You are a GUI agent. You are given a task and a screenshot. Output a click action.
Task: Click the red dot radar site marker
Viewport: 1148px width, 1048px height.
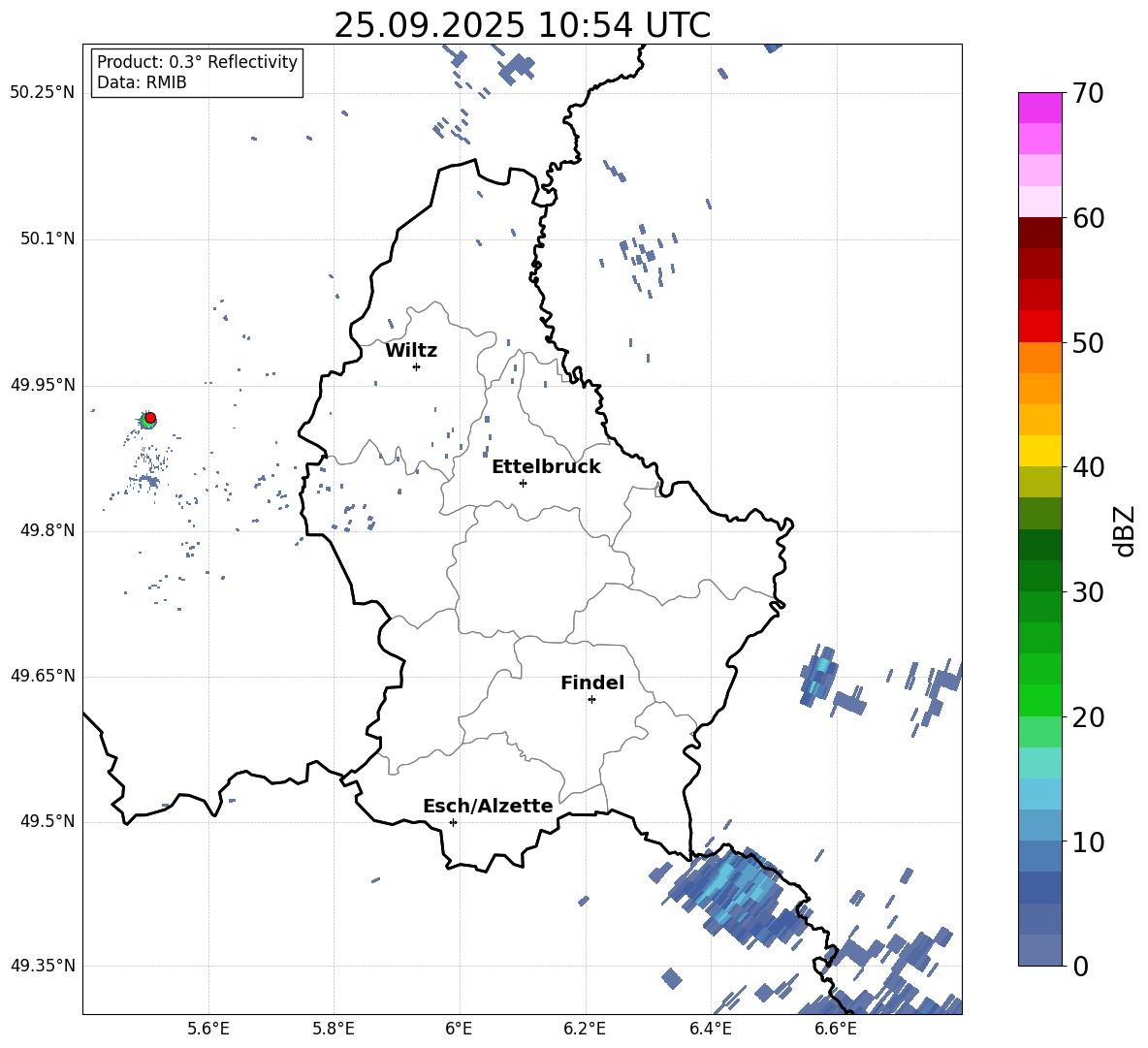[x=150, y=418]
